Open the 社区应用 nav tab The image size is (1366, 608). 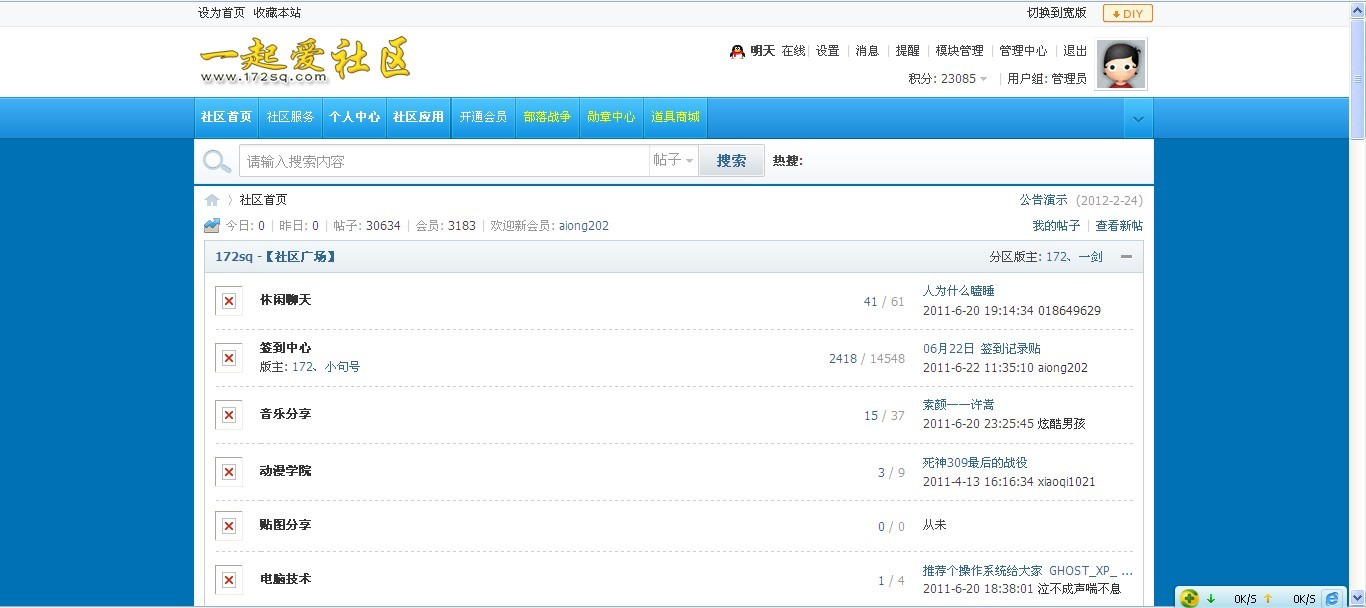[x=418, y=118]
